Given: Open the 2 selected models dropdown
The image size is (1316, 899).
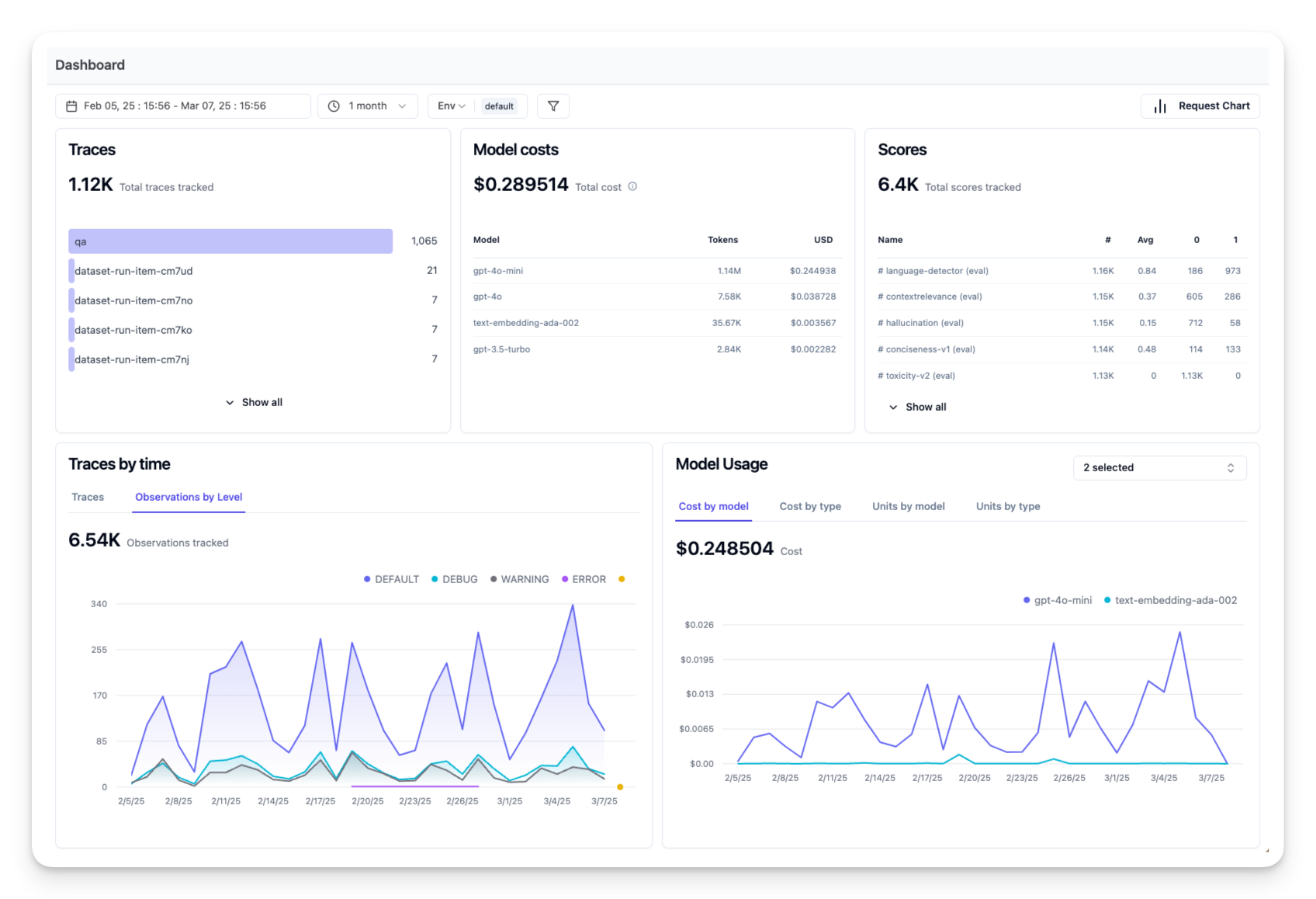Looking at the screenshot, I should (1159, 467).
